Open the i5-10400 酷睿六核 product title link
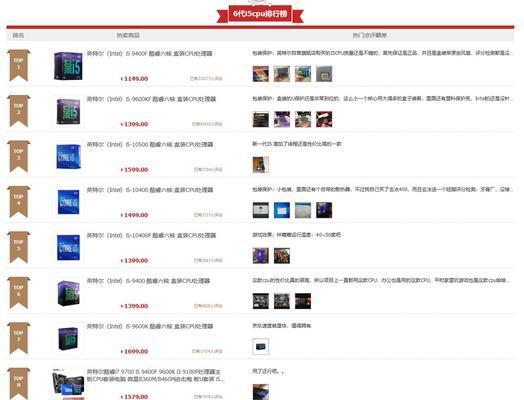The image size is (524, 400). [x=150, y=190]
